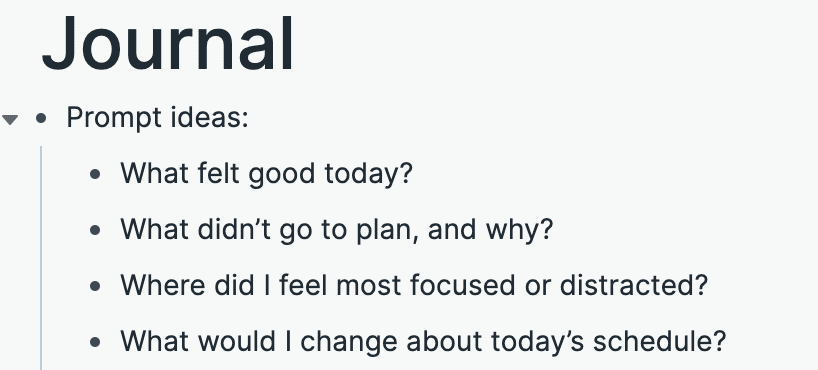Screen dimensions: 818x370
Task: Click the What felt good today? line
Action: tap(267, 173)
